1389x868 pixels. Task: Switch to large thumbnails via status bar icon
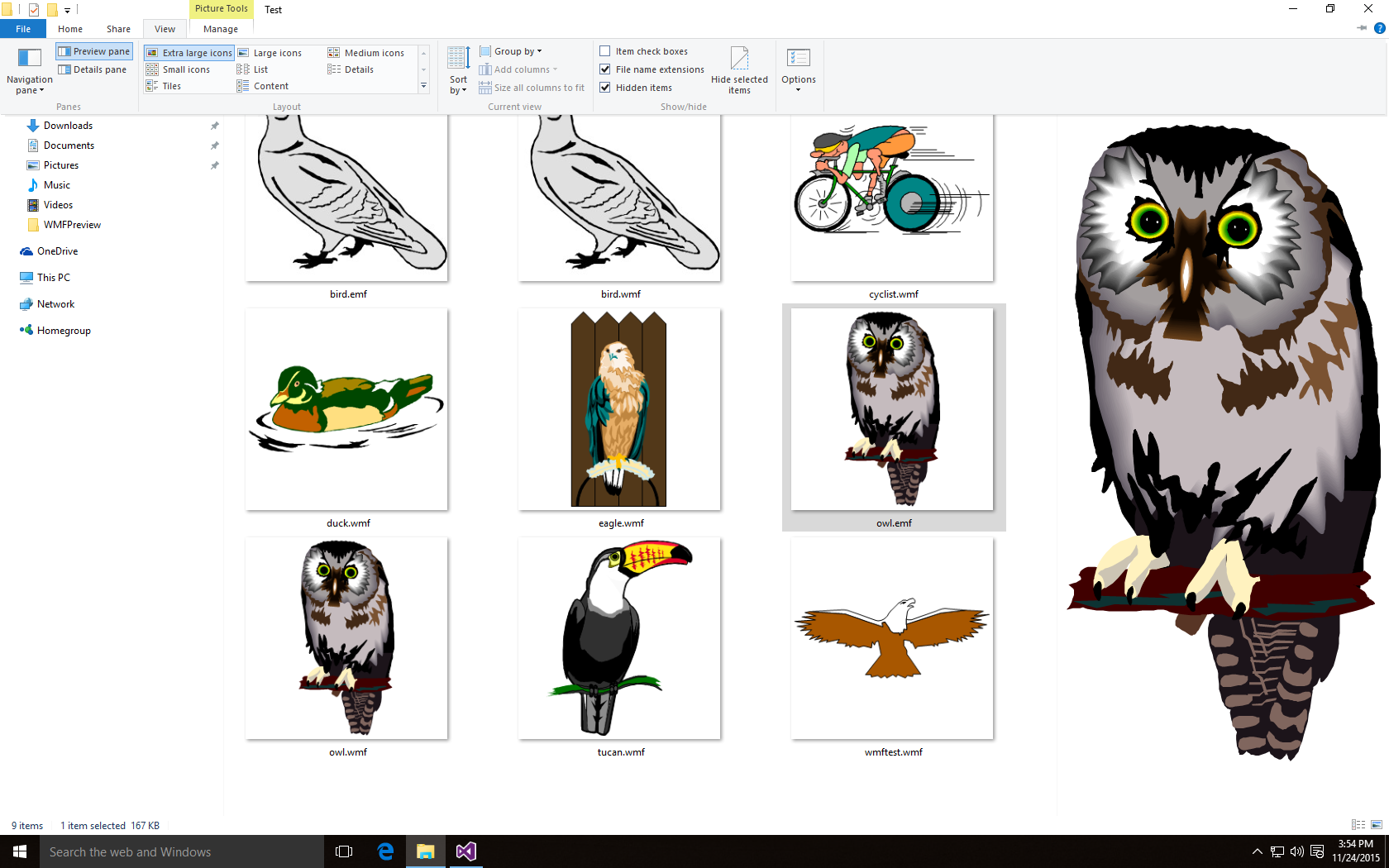1377,825
